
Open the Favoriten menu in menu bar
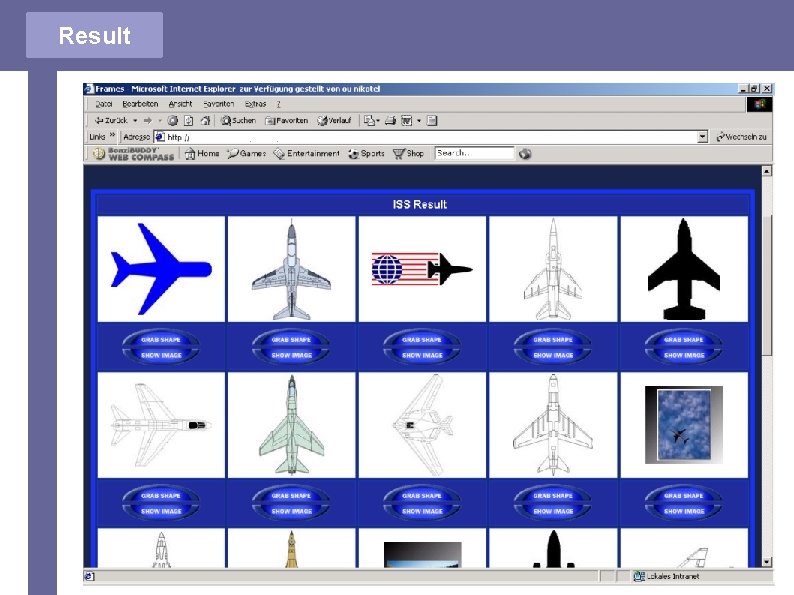pos(218,104)
